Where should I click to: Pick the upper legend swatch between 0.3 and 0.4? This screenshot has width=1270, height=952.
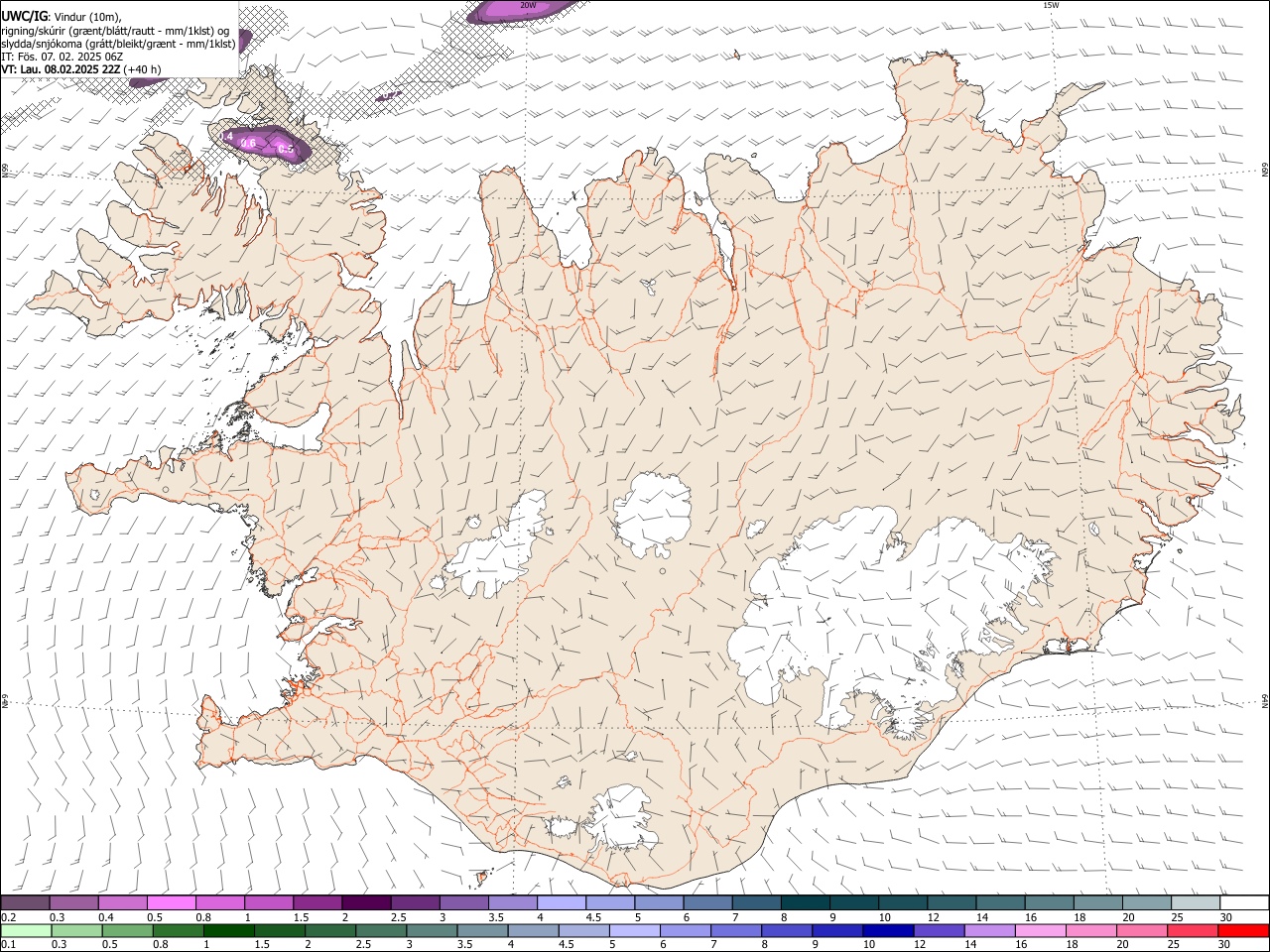click(73, 902)
